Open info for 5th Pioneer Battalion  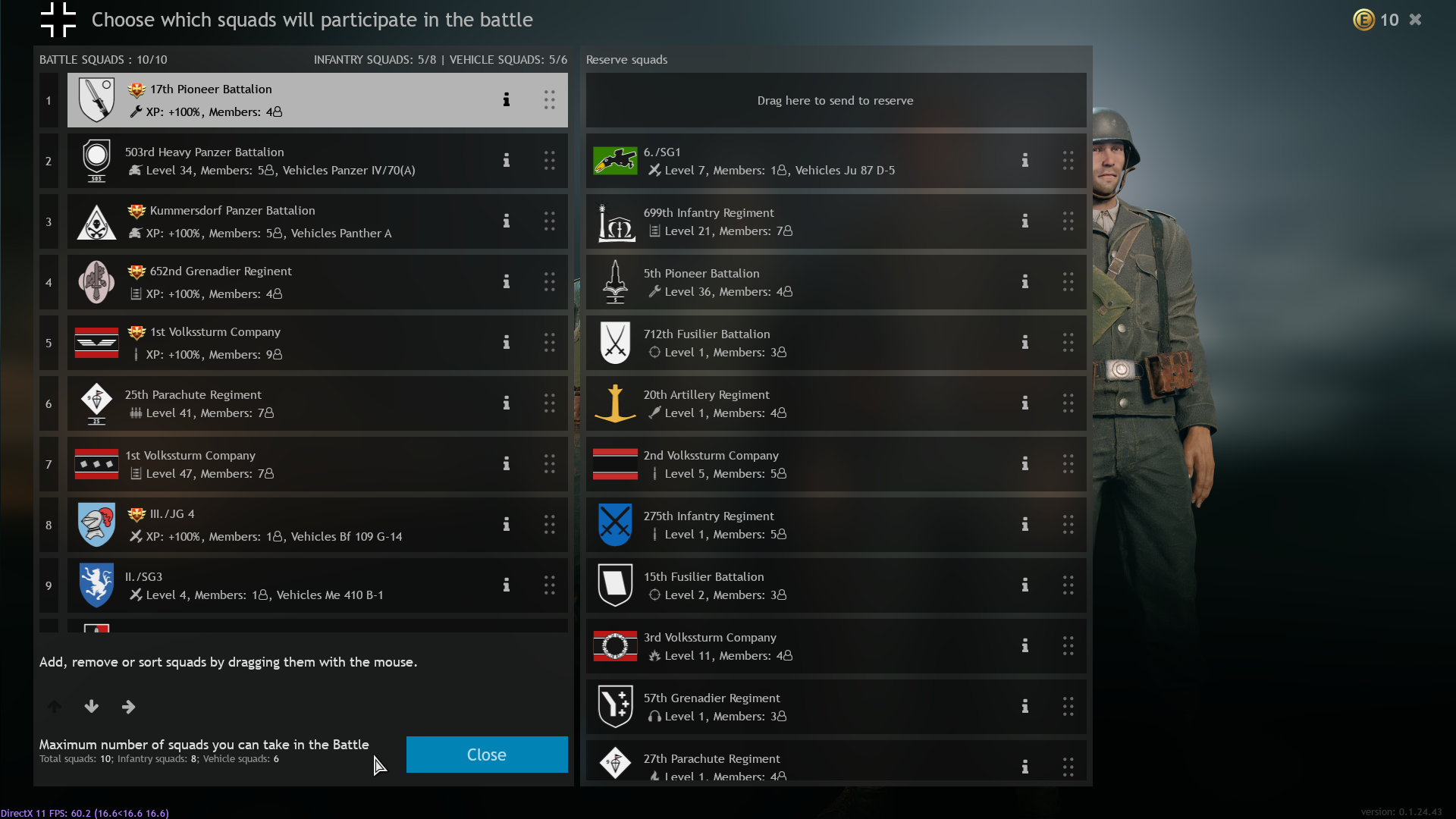[1025, 282]
